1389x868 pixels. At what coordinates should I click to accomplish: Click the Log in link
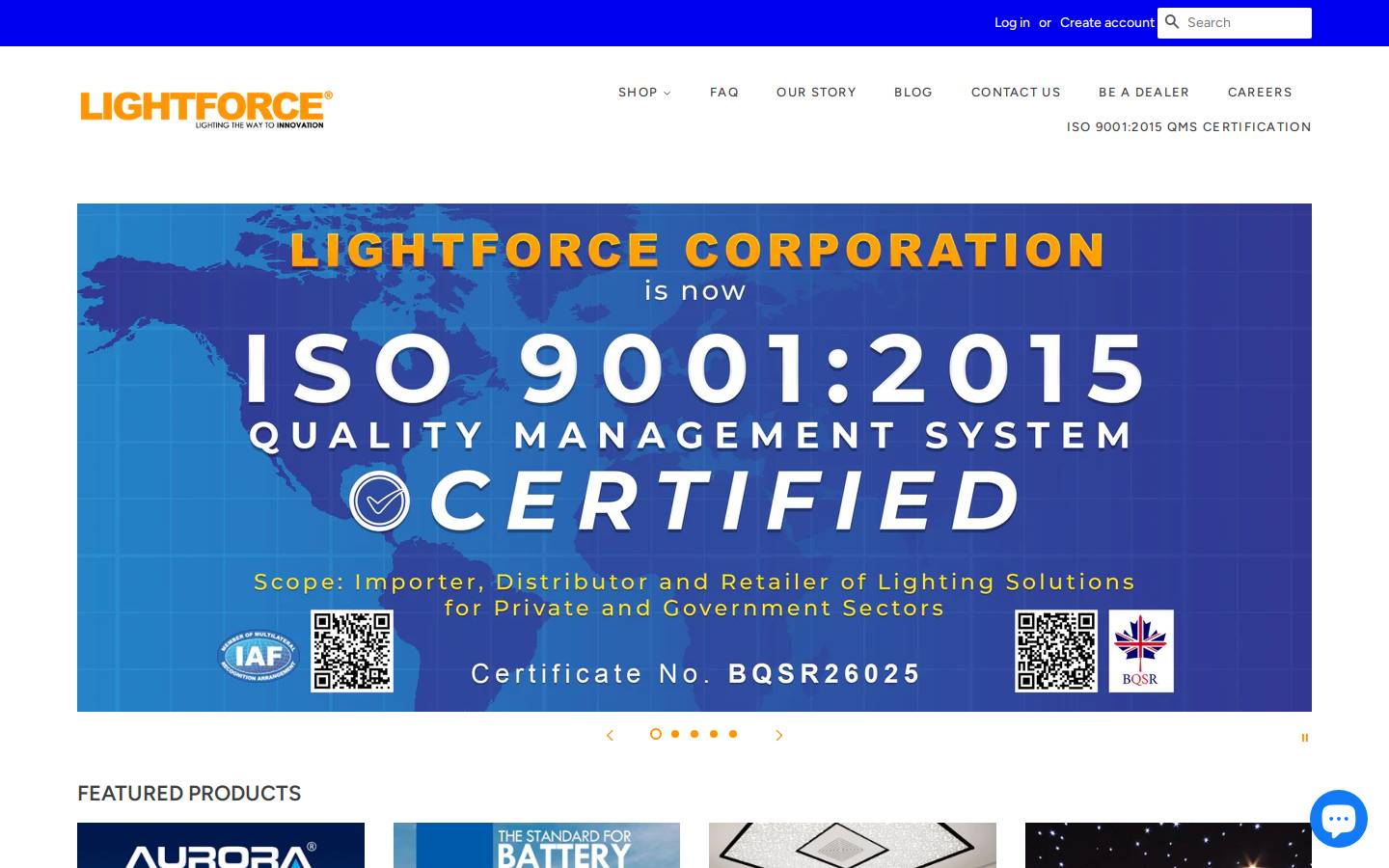click(x=1012, y=22)
